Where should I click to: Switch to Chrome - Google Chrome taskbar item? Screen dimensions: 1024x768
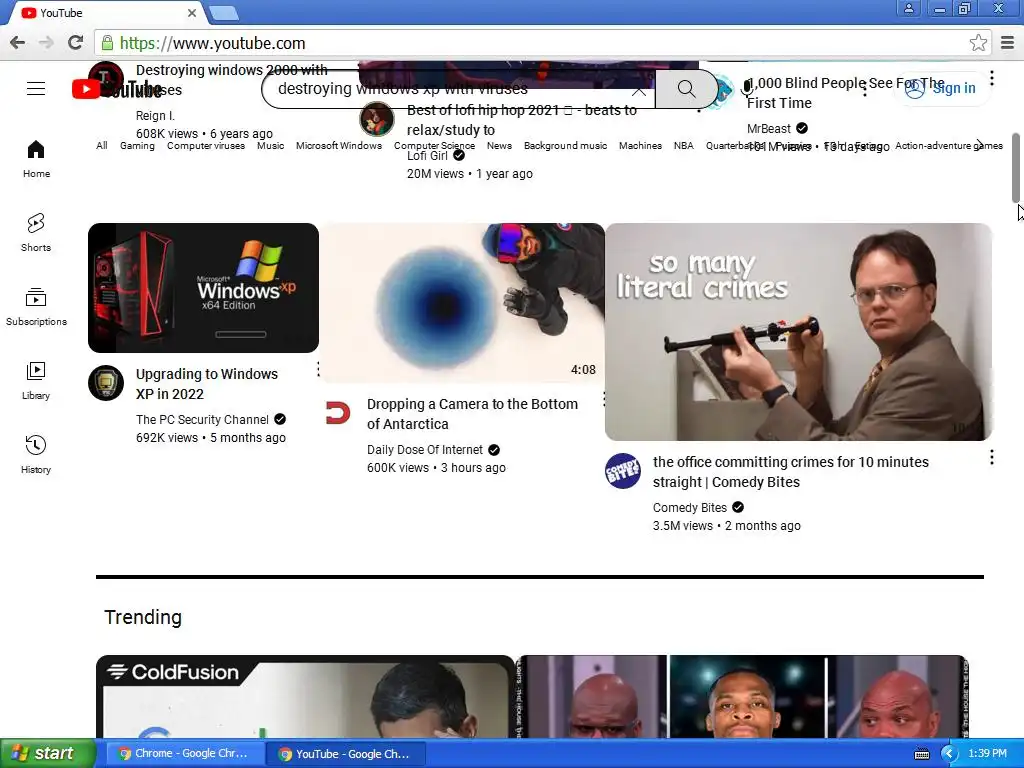click(184, 754)
